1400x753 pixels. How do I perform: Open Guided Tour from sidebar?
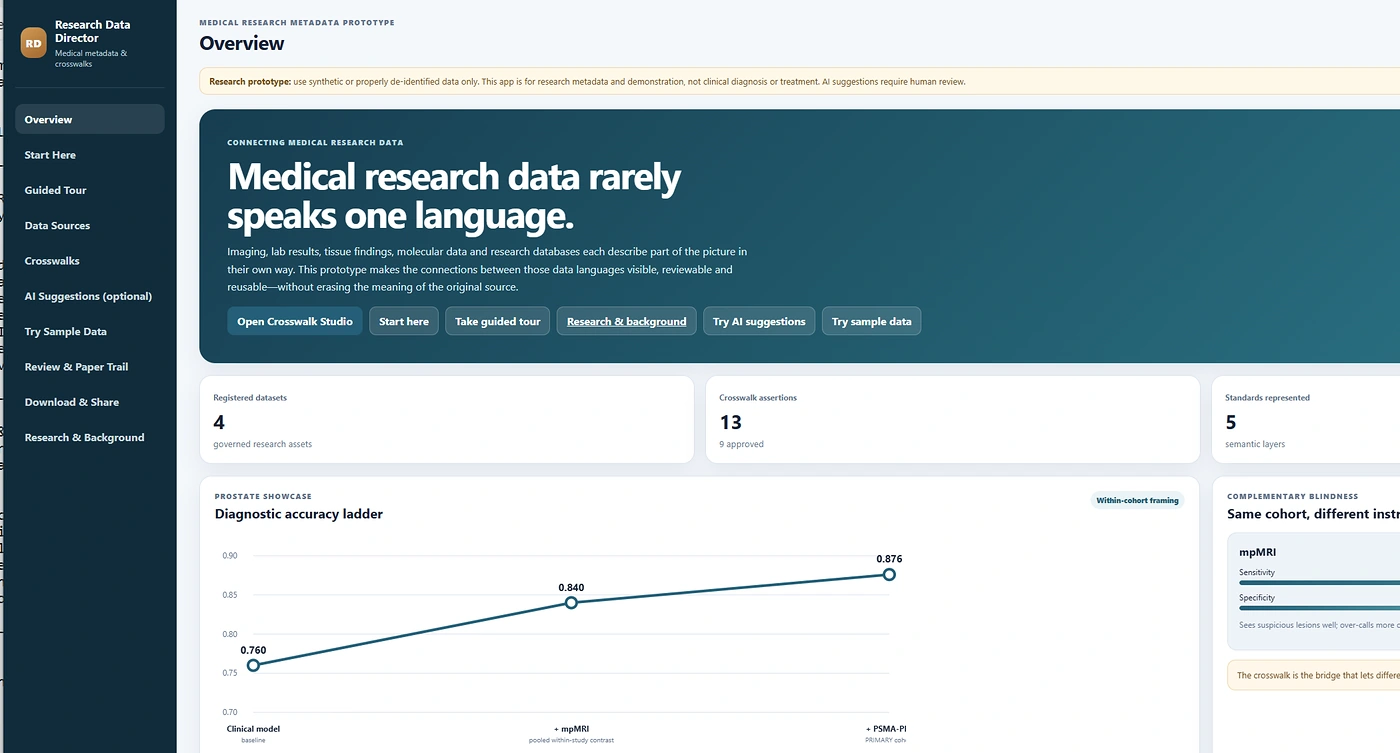coord(90,190)
